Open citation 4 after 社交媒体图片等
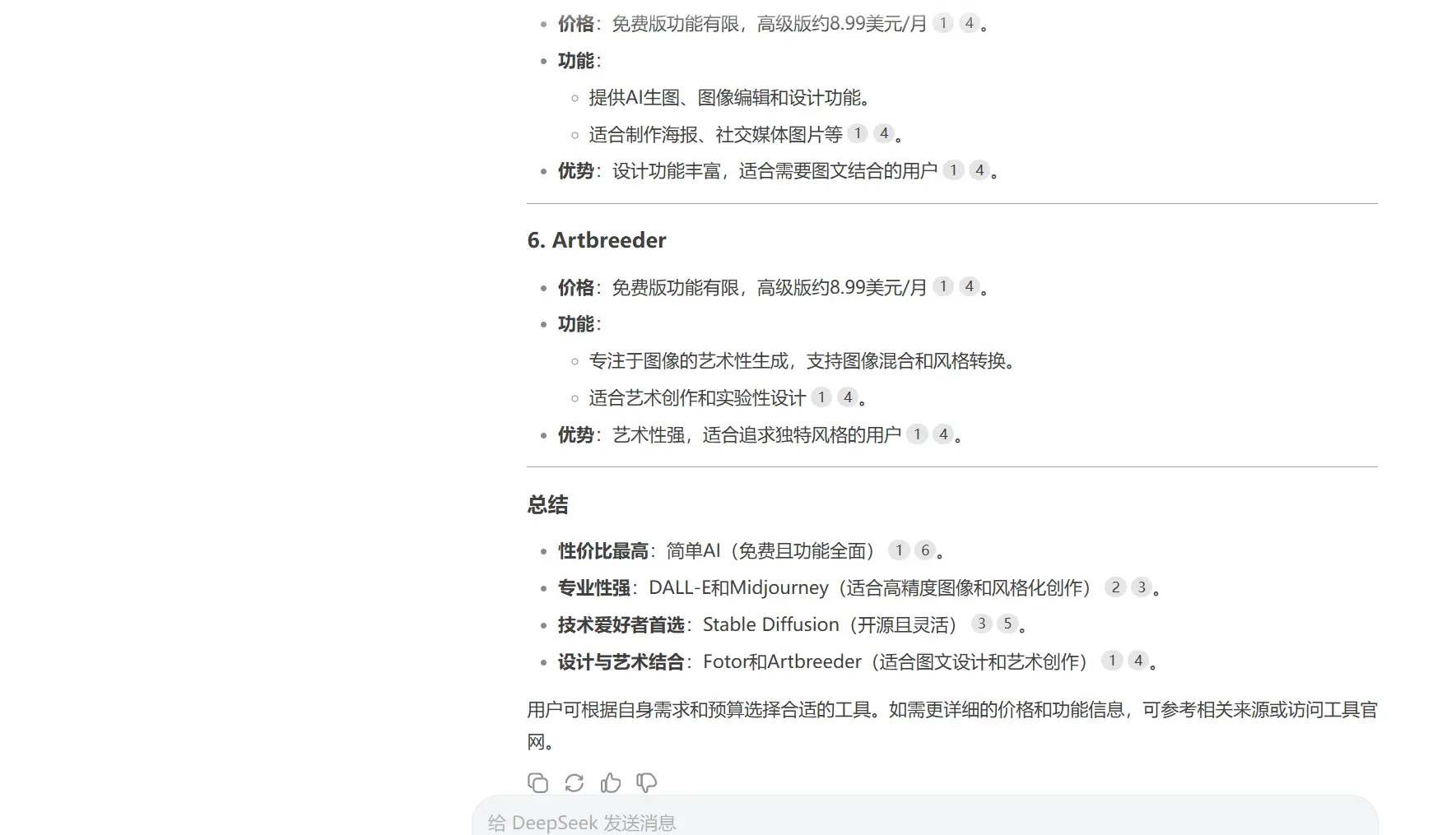 click(x=884, y=133)
